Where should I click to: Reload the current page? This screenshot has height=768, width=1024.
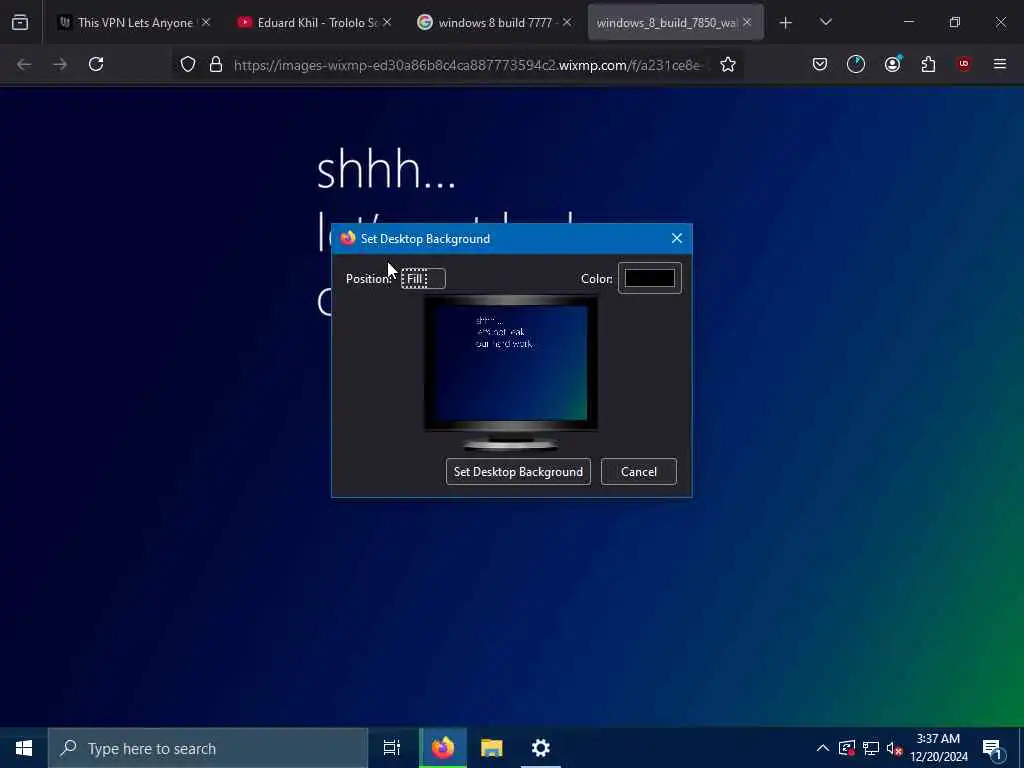tap(96, 64)
